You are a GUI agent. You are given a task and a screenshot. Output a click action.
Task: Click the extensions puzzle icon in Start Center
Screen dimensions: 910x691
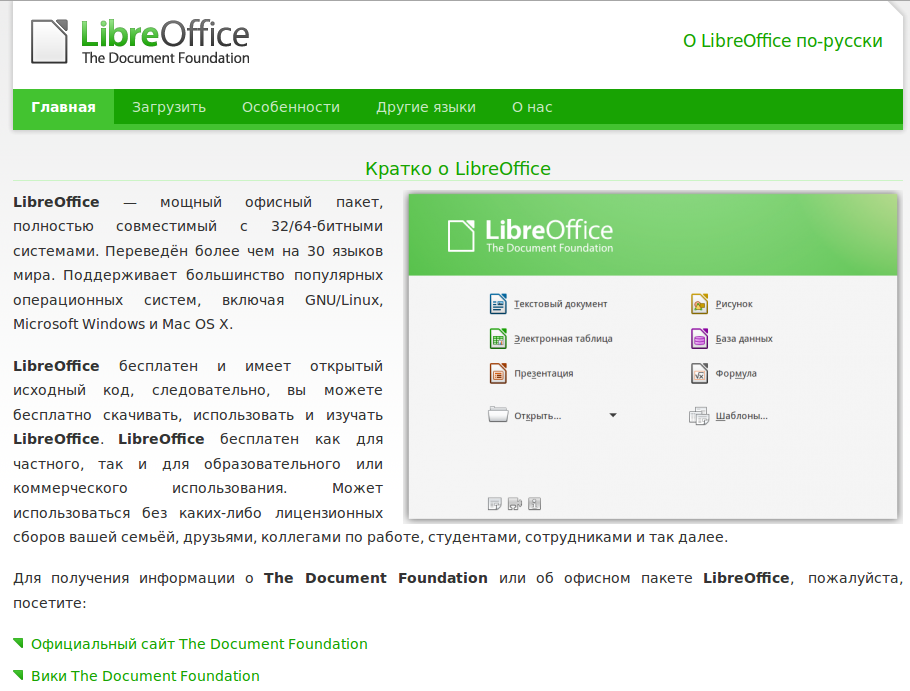(x=514, y=504)
